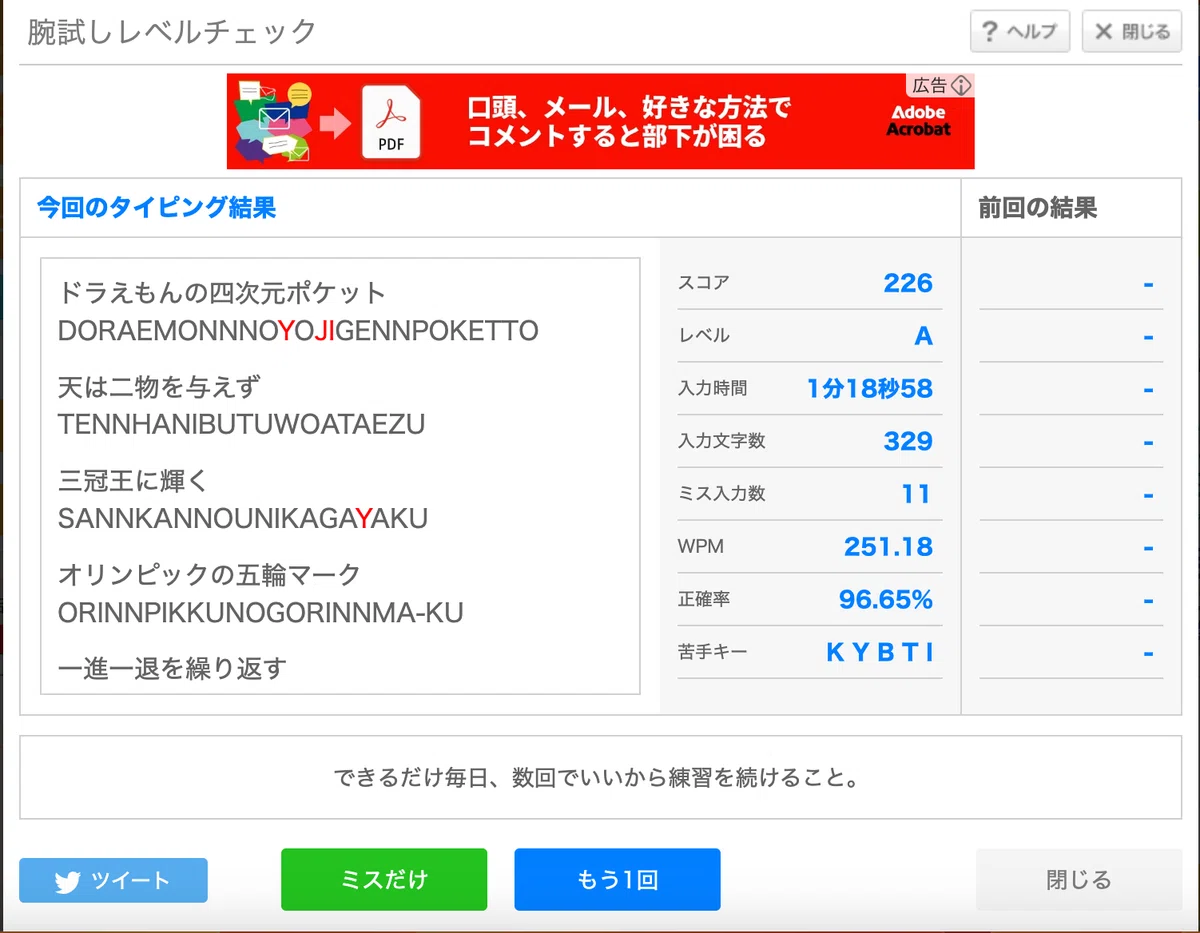The image size is (1200, 933).
Task: Click the advice できるだけ毎日、数回でいいから練習を続けること。
Action: (597, 778)
